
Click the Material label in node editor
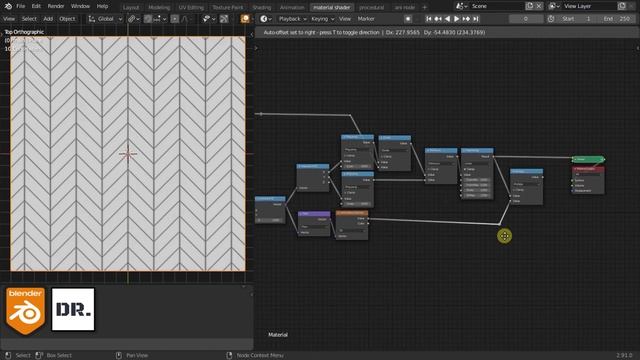click(278, 335)
